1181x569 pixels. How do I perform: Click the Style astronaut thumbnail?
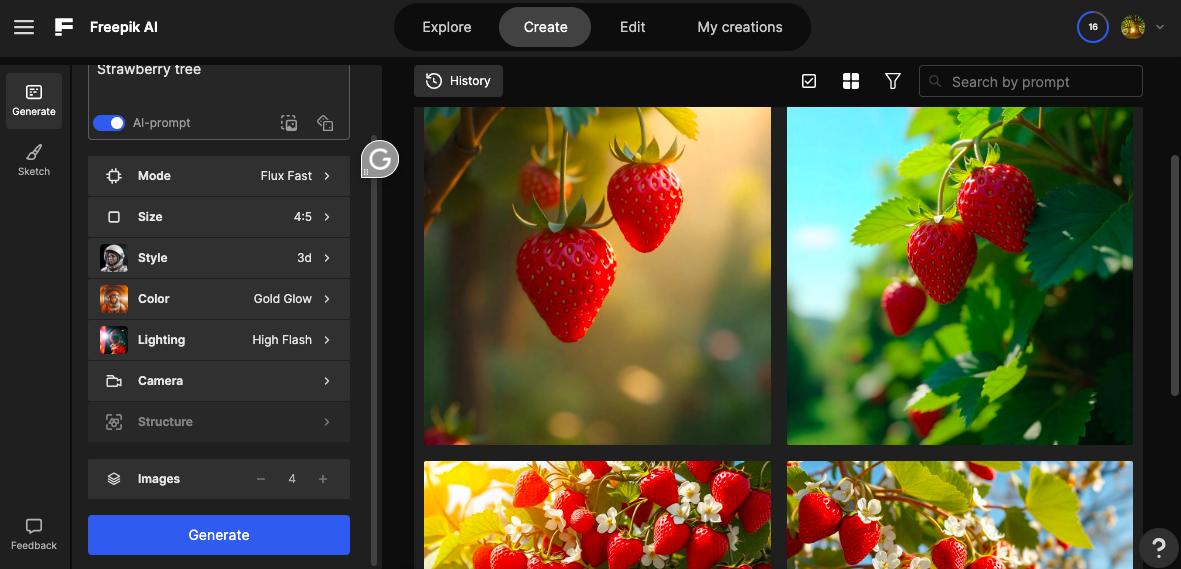[x=114, y=258]
